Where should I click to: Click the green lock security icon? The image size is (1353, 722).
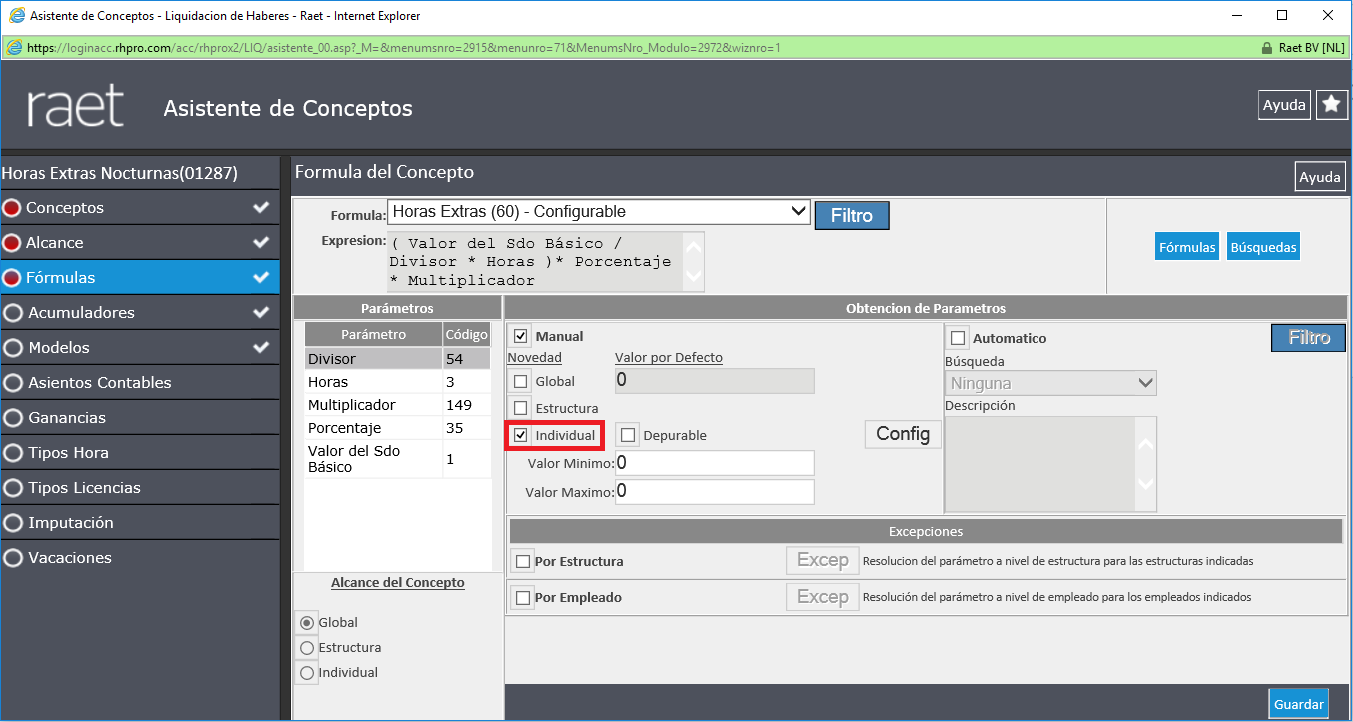(x=1268, y=47)
